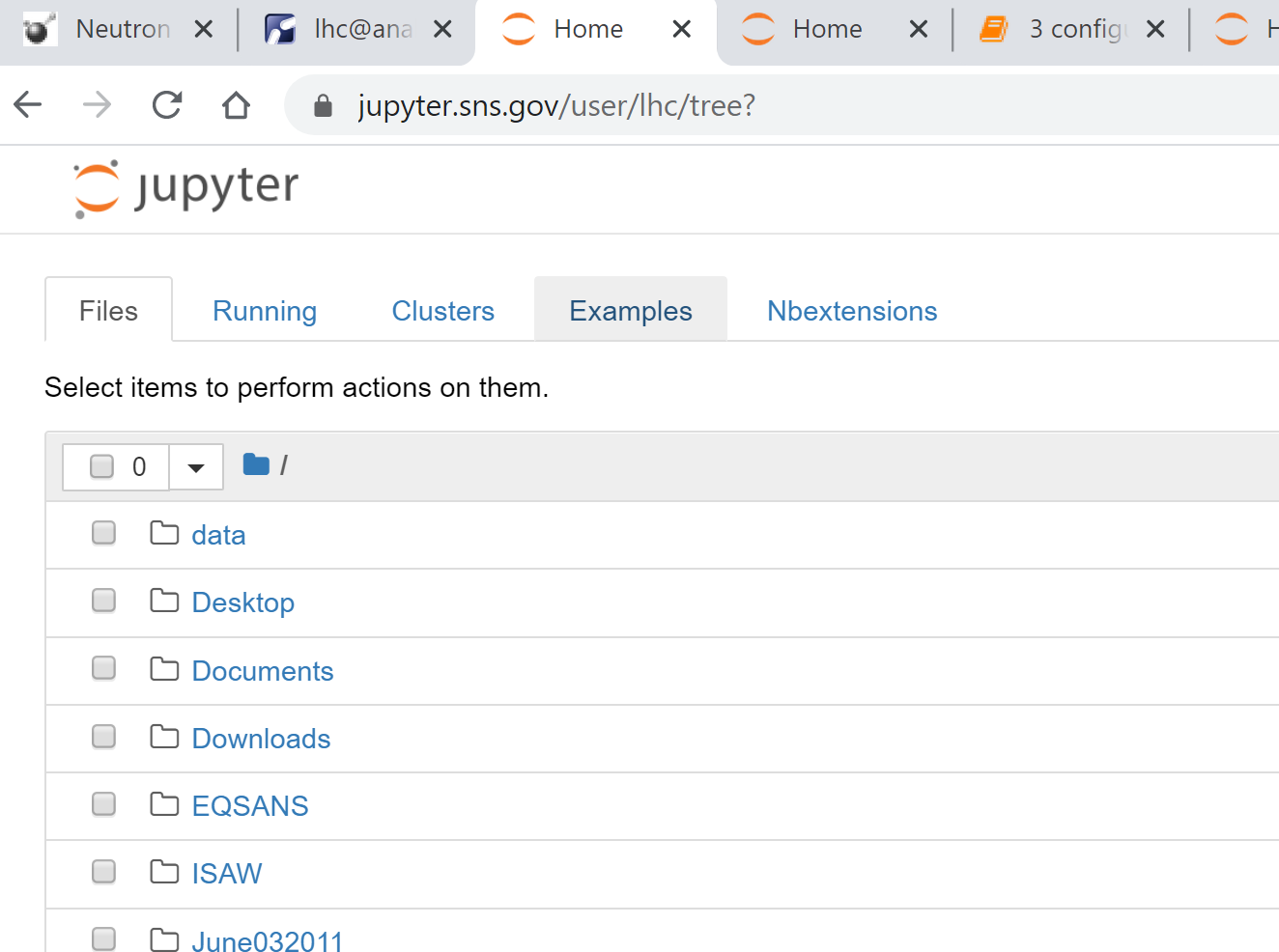Open the Desktop folder link

point(242,602)
